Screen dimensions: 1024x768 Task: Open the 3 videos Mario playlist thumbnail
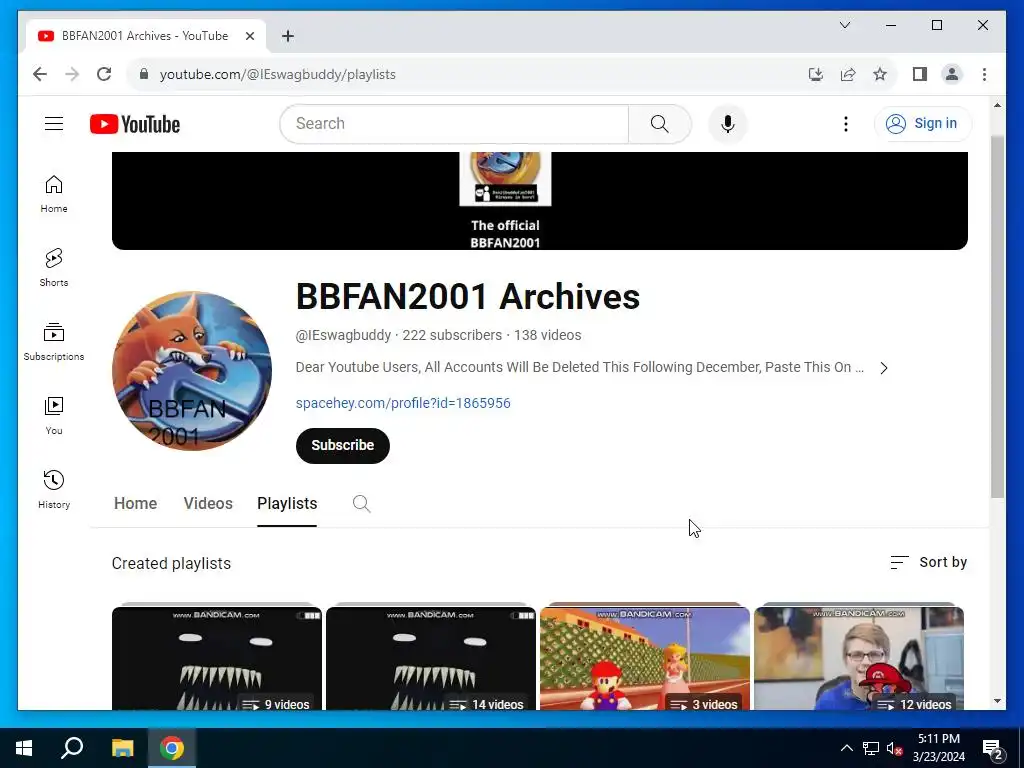(645, 658)
